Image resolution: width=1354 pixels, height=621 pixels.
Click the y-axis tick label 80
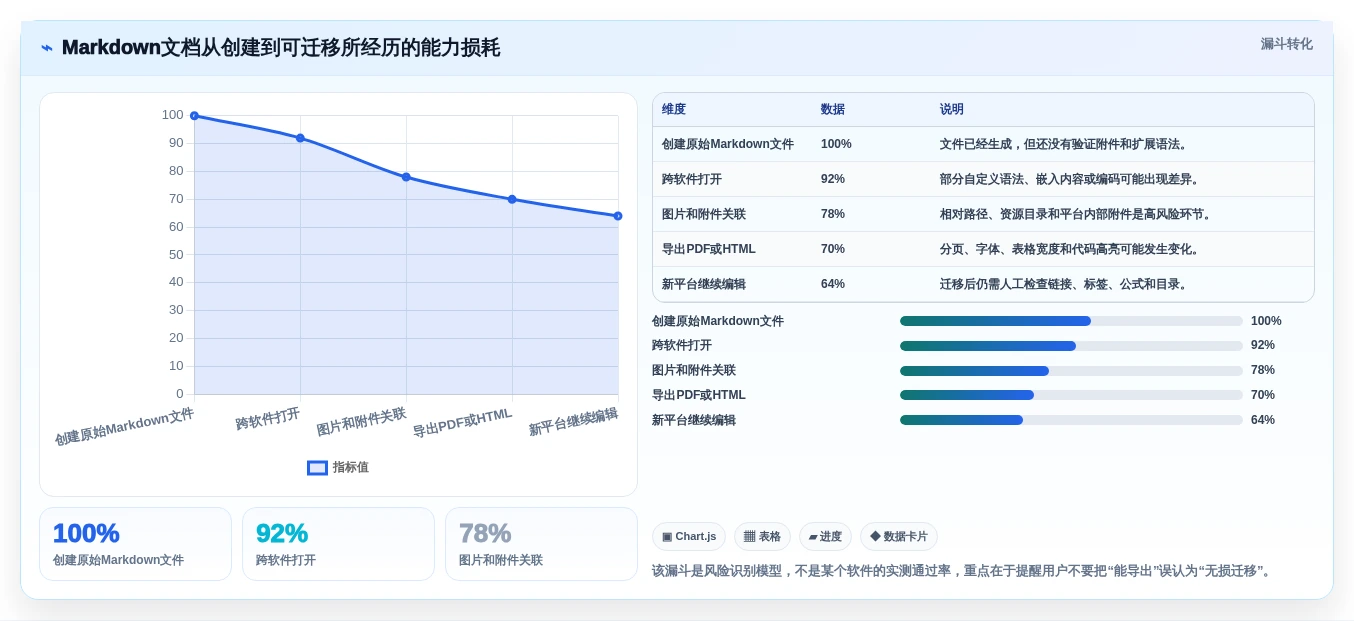coord(176,171)
